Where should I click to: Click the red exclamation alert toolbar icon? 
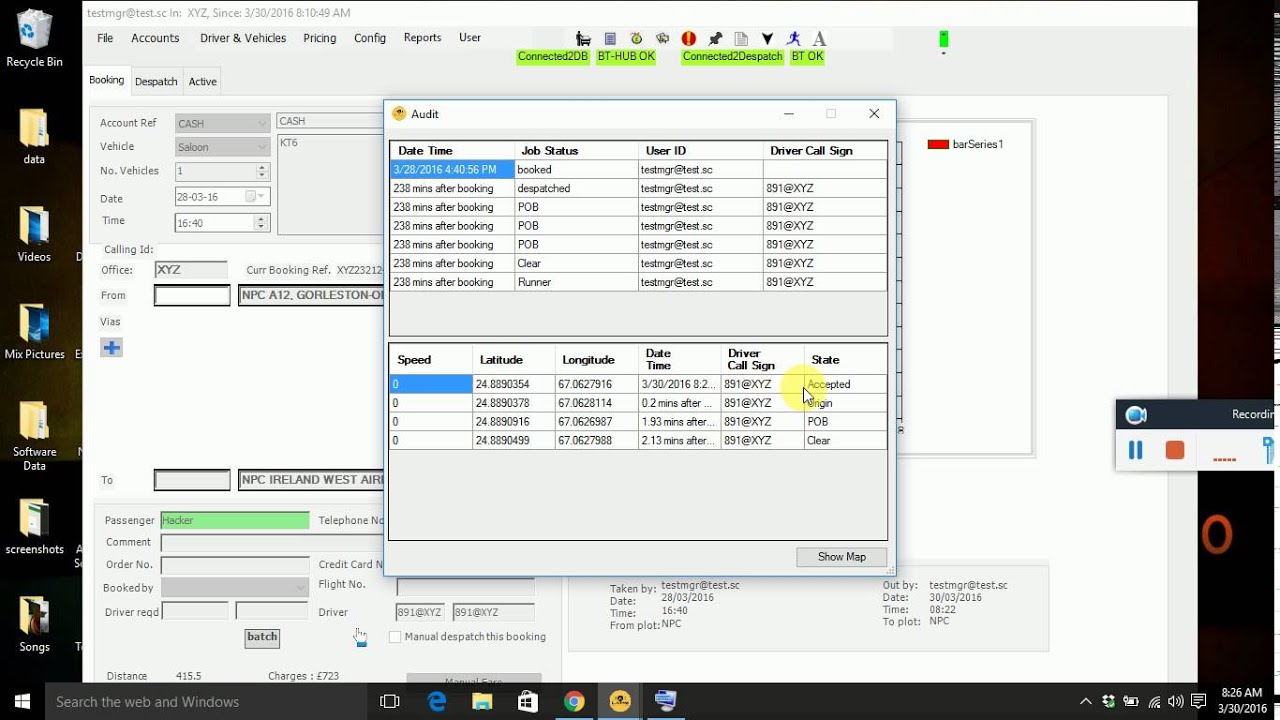(x=689, y=38)
